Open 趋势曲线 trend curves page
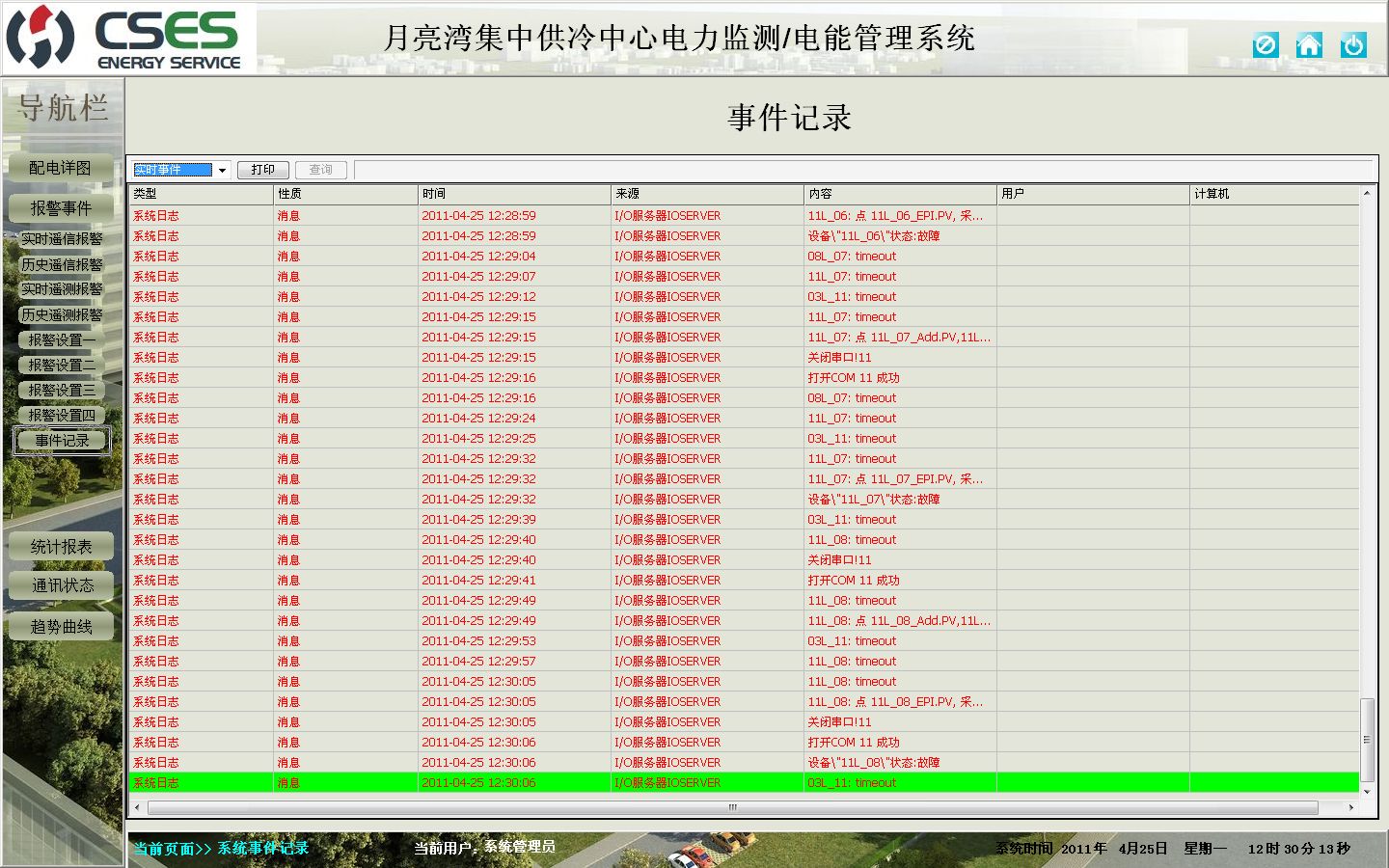 [x=62, y=627]
